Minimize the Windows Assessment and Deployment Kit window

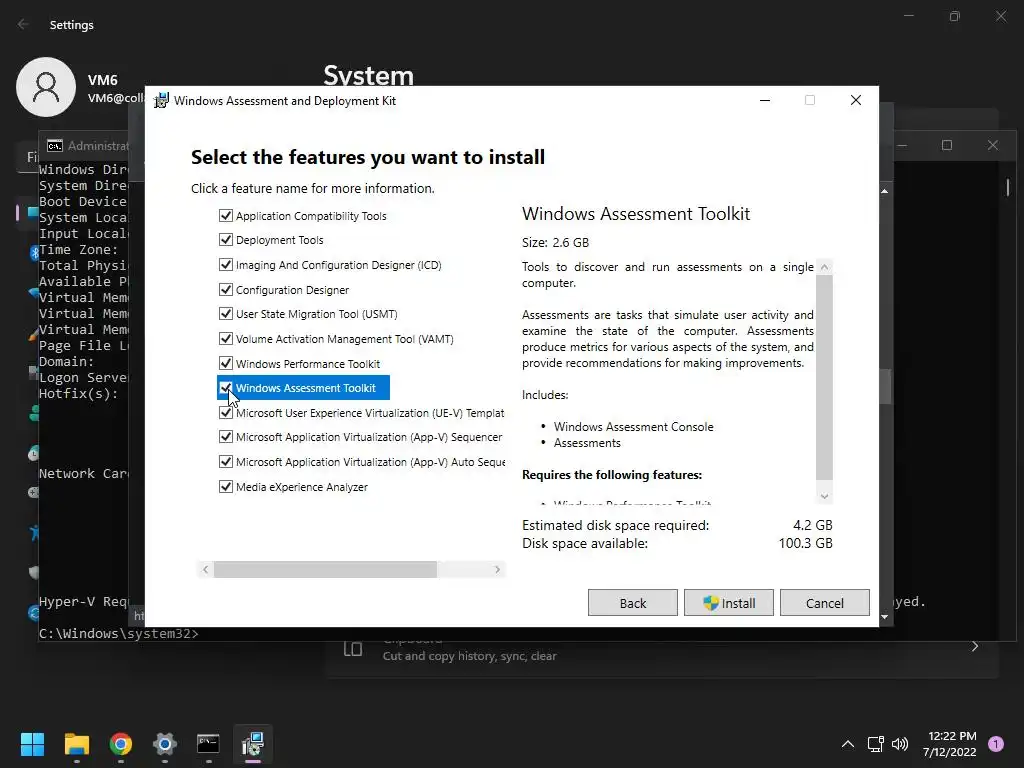765,100
